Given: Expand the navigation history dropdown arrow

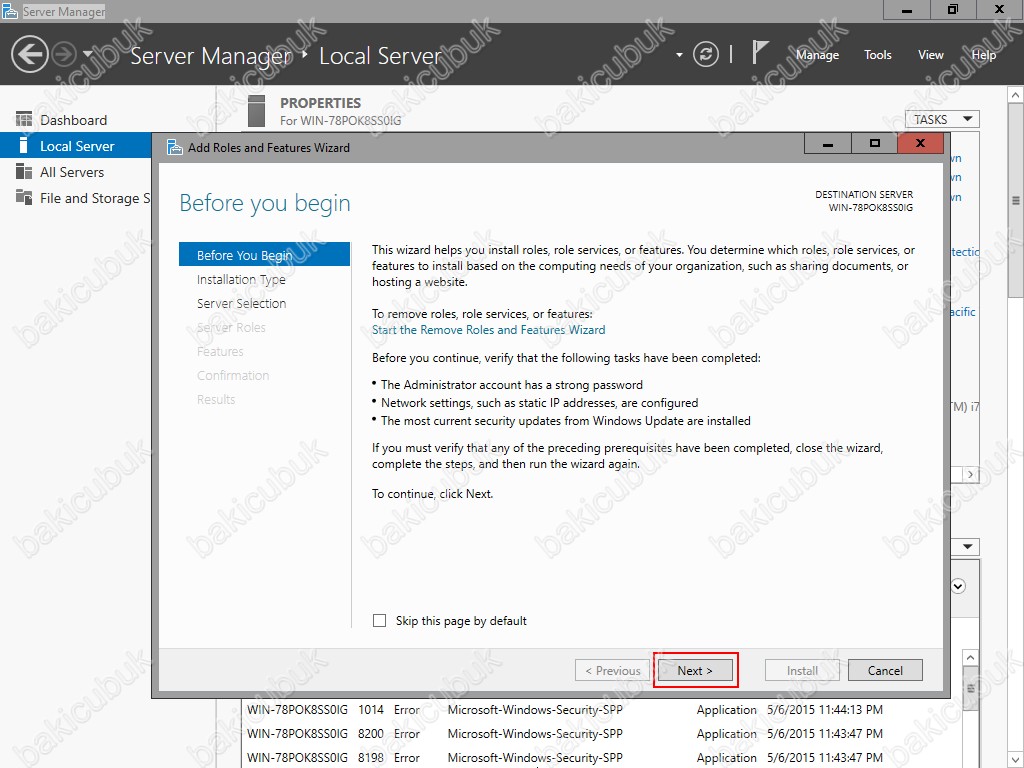Looking at the screenshot, I should pyautogui.click(x=88, y=55).
